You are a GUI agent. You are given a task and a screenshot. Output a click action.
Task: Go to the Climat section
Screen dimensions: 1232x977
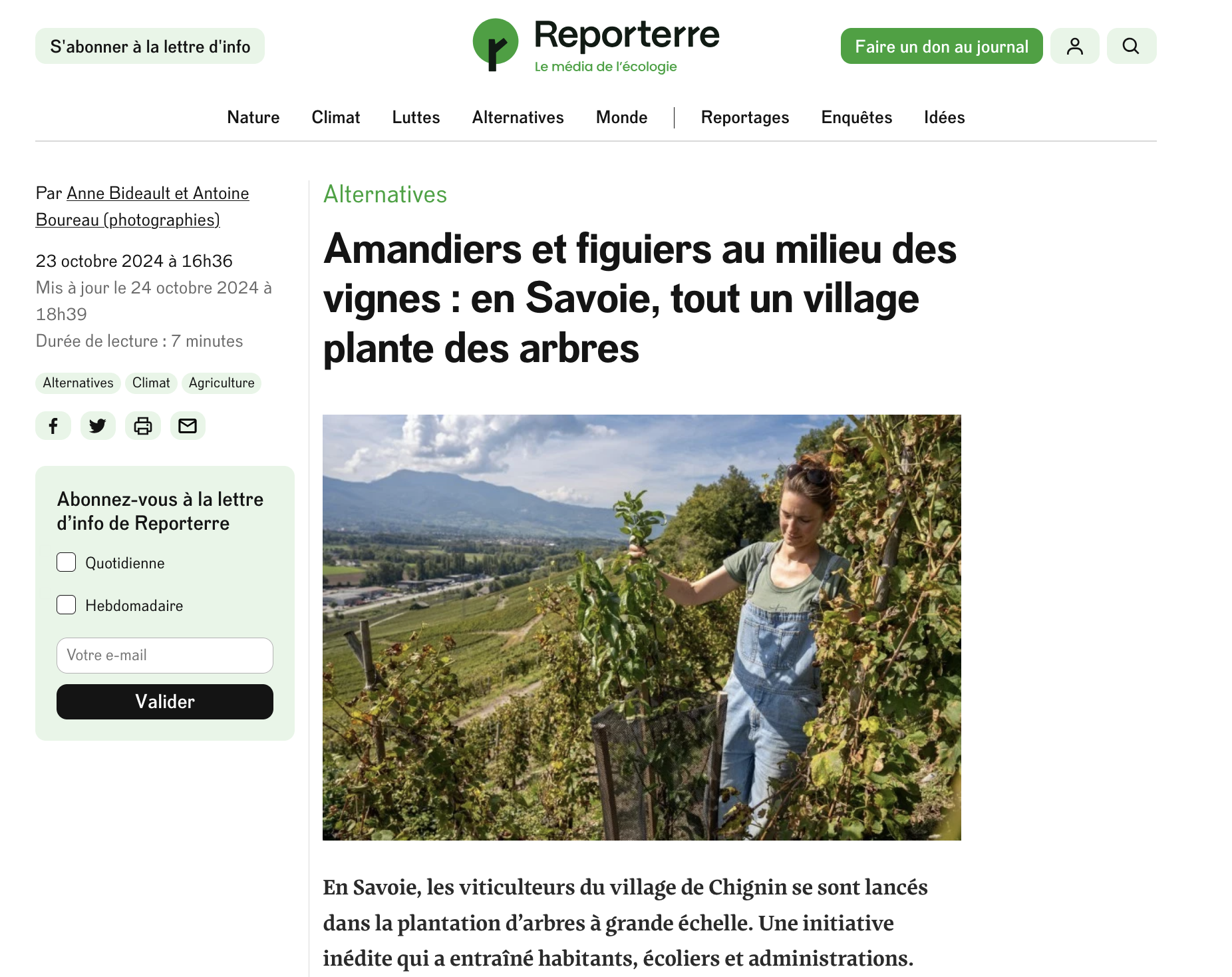pyautogui.click(x=336, y=117)
